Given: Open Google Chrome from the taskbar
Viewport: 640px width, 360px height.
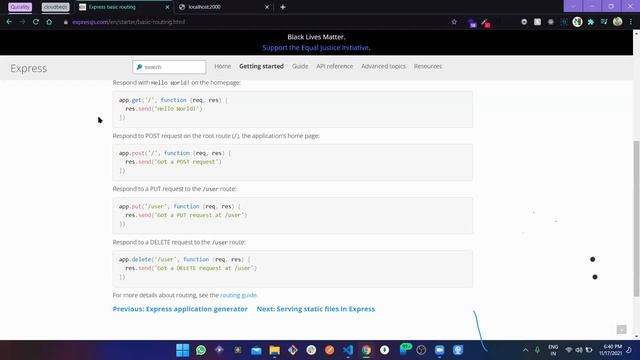Looking at the screenshot, I should [366, 350].
